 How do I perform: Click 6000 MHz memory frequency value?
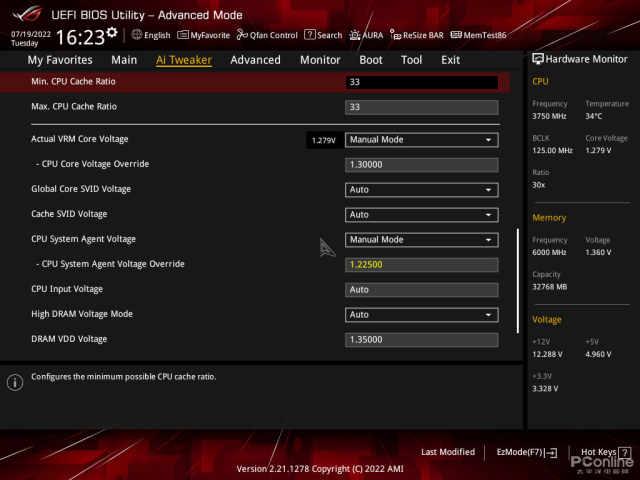[x=549, y=253]
